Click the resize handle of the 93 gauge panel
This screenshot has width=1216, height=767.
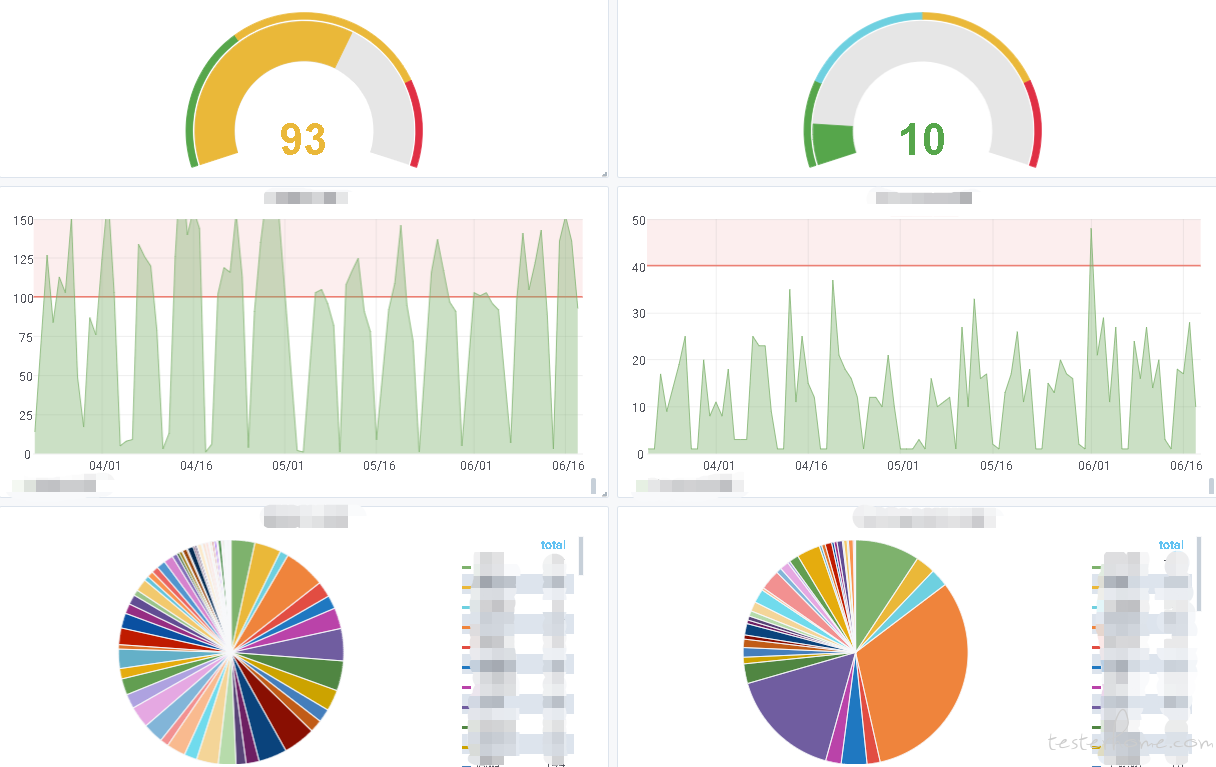(604, 174)
